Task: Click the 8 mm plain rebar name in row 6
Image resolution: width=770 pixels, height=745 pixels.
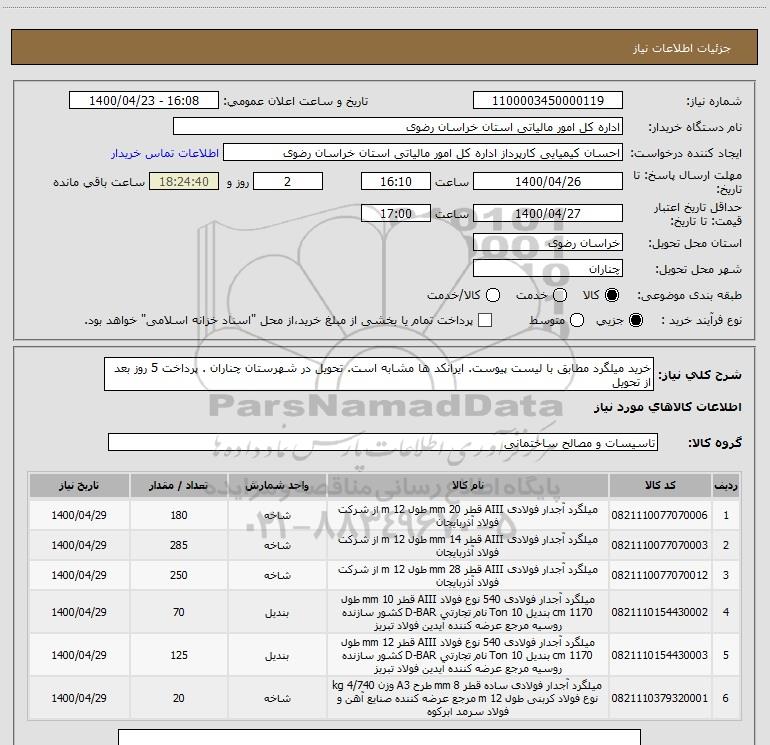Action: tap(468, 698)
